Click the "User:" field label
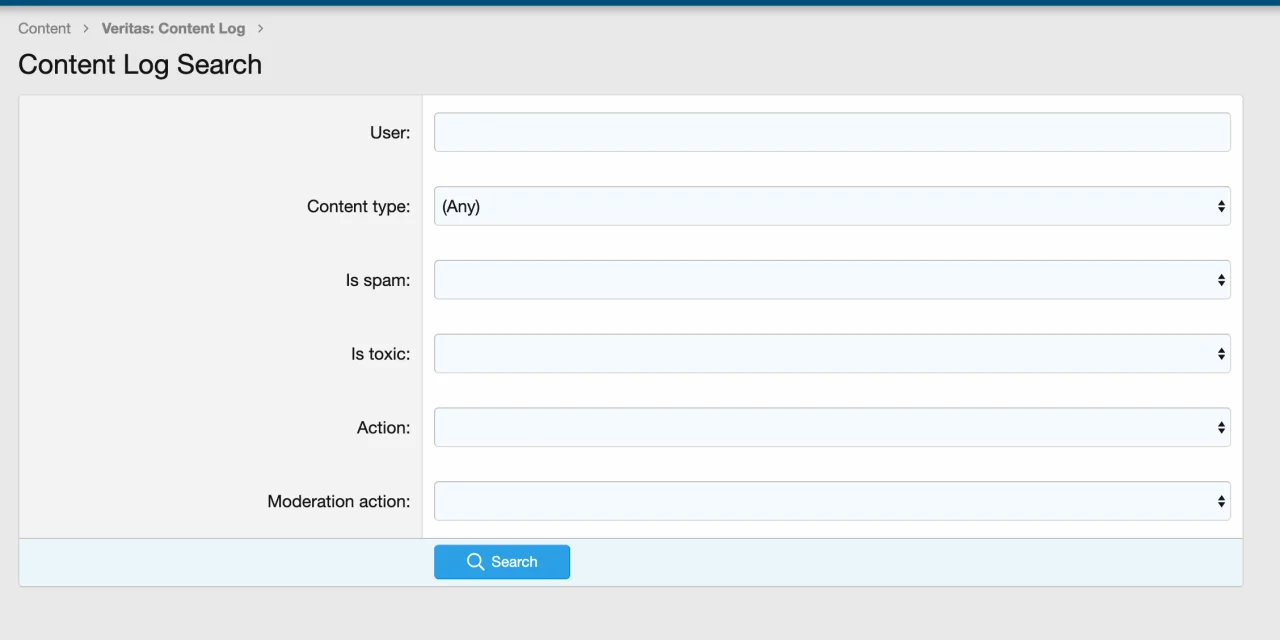This screenshot has width=1280, height=640. (390, 132)
